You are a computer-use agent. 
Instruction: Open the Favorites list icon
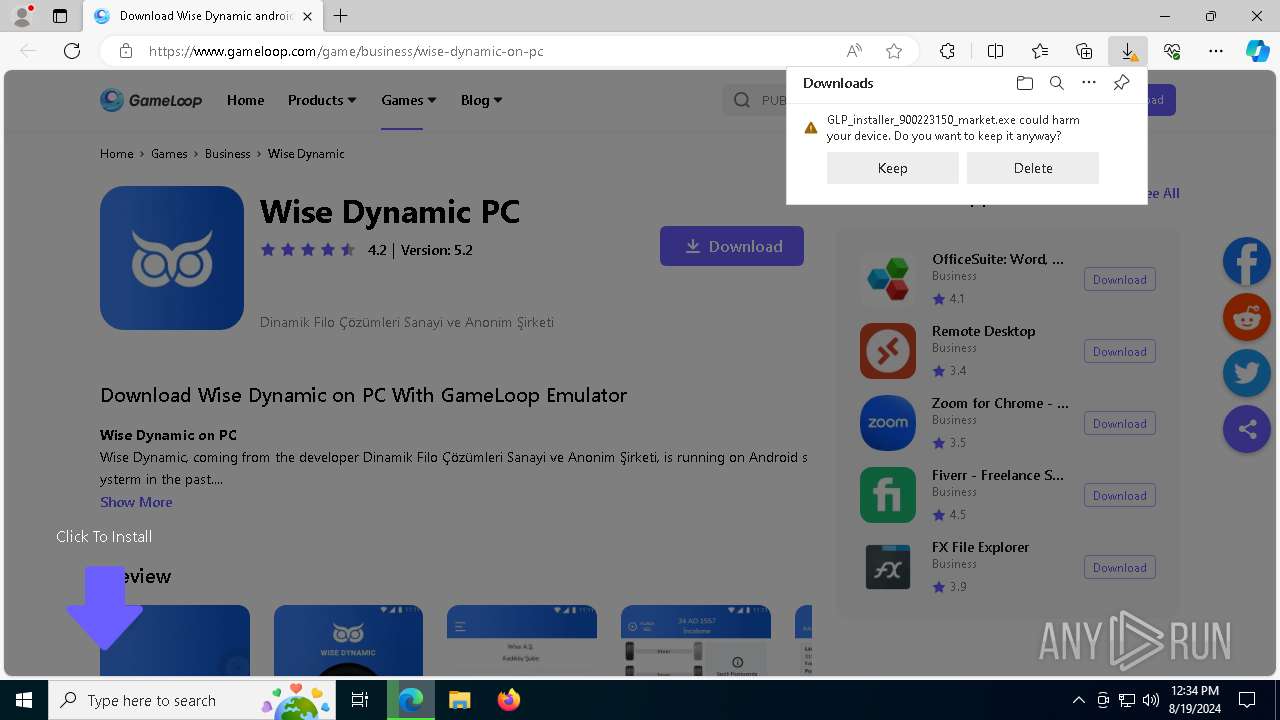(1040, 51)
